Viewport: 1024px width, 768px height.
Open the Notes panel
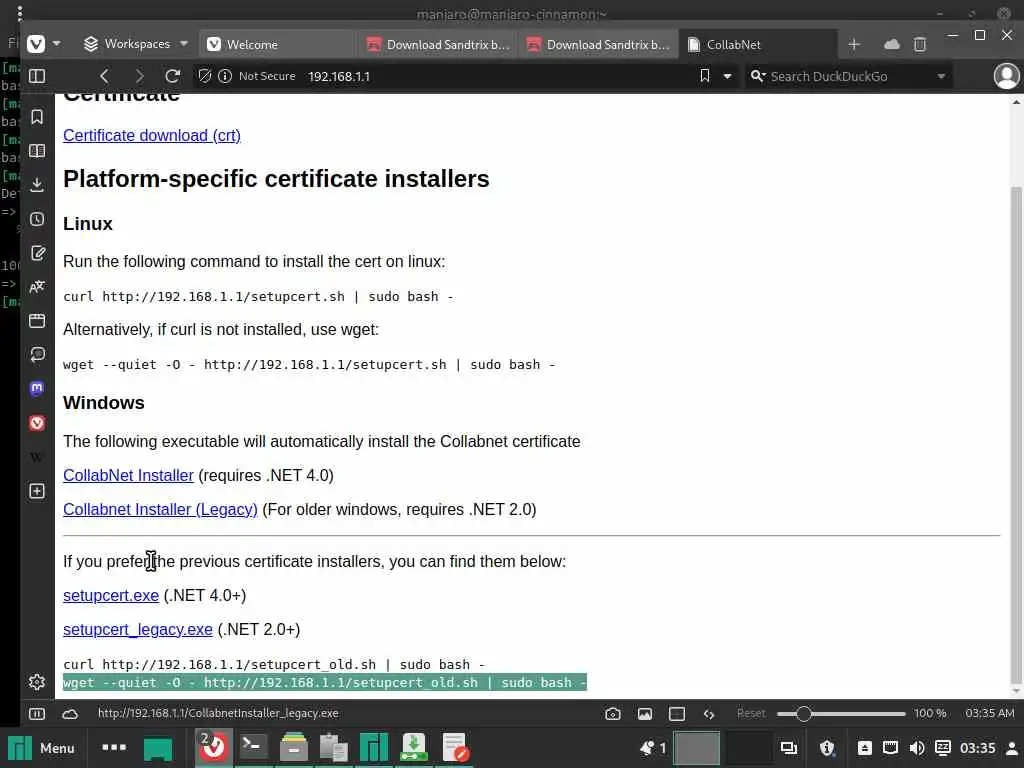[x=37, y=253]
